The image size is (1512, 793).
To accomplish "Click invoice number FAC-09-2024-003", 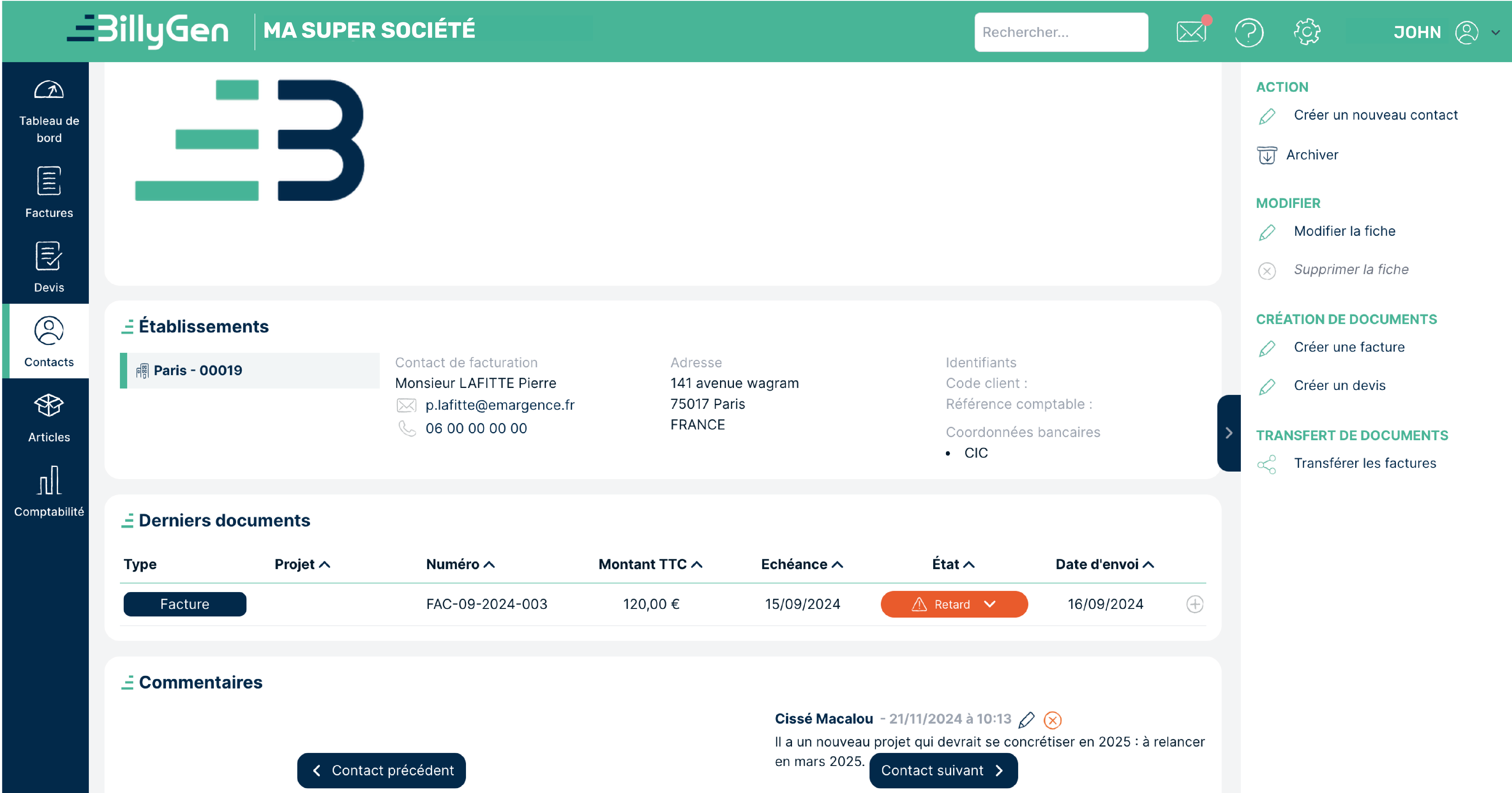I will (487, 604).
